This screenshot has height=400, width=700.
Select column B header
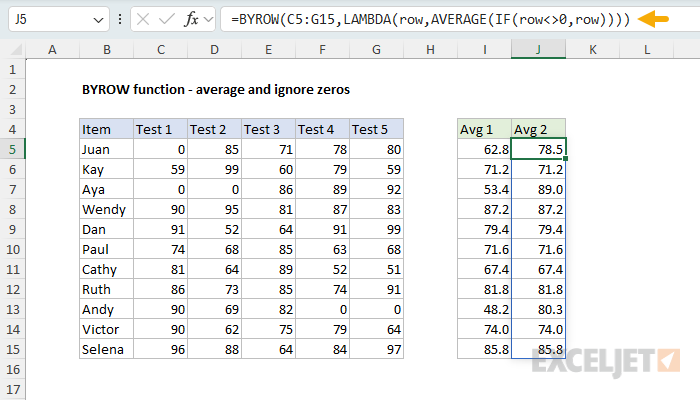point(107,50)
